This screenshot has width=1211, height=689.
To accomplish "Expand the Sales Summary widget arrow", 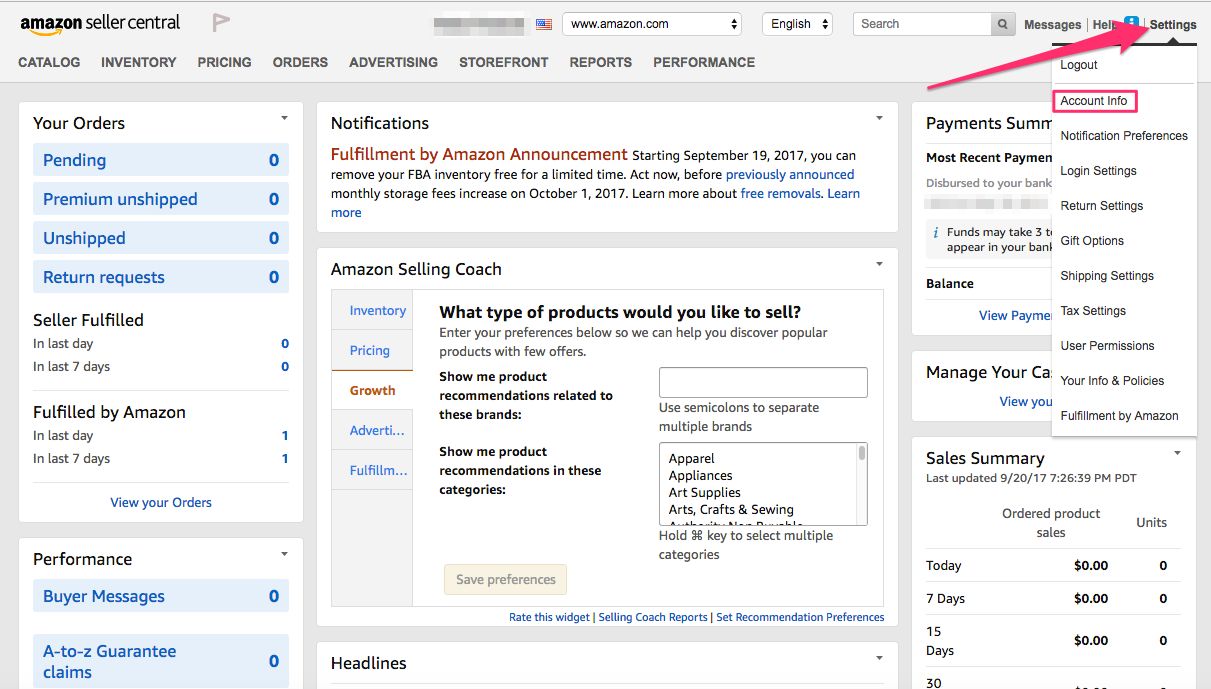I will point(1177,453).
